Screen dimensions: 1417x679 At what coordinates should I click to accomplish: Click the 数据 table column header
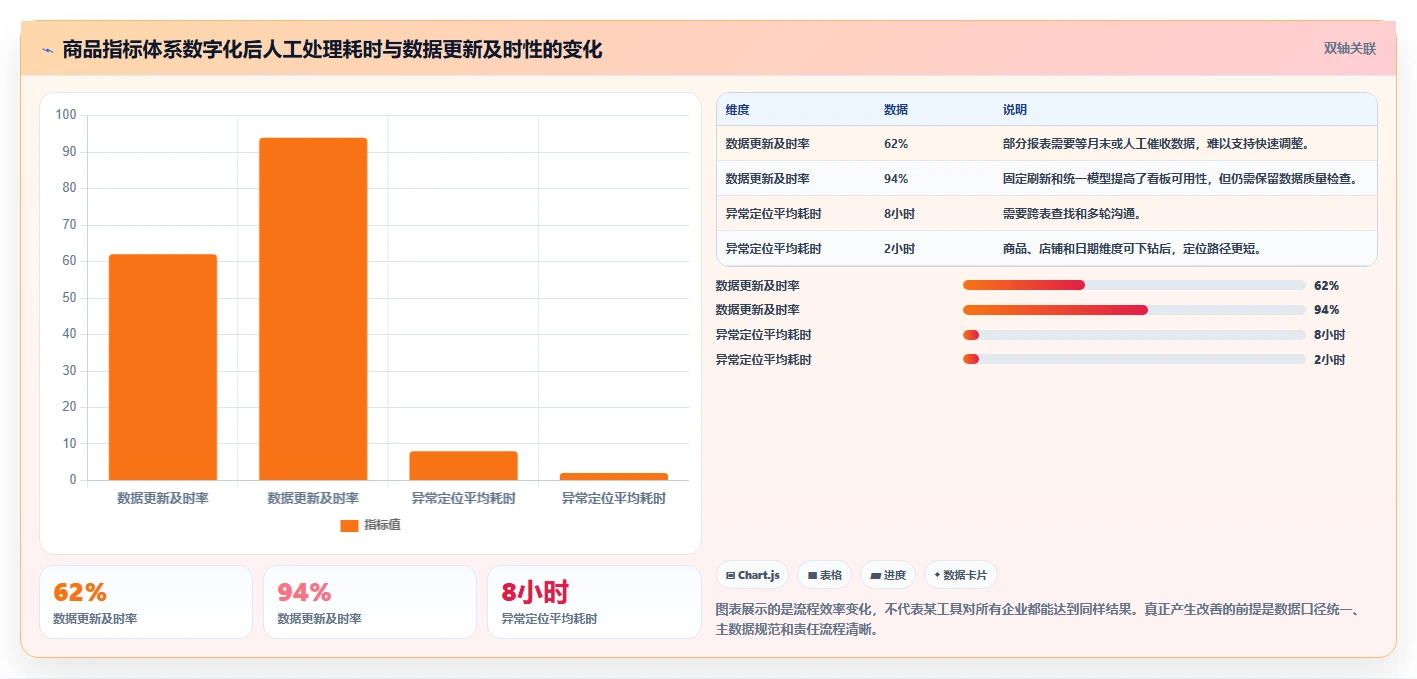896,110
